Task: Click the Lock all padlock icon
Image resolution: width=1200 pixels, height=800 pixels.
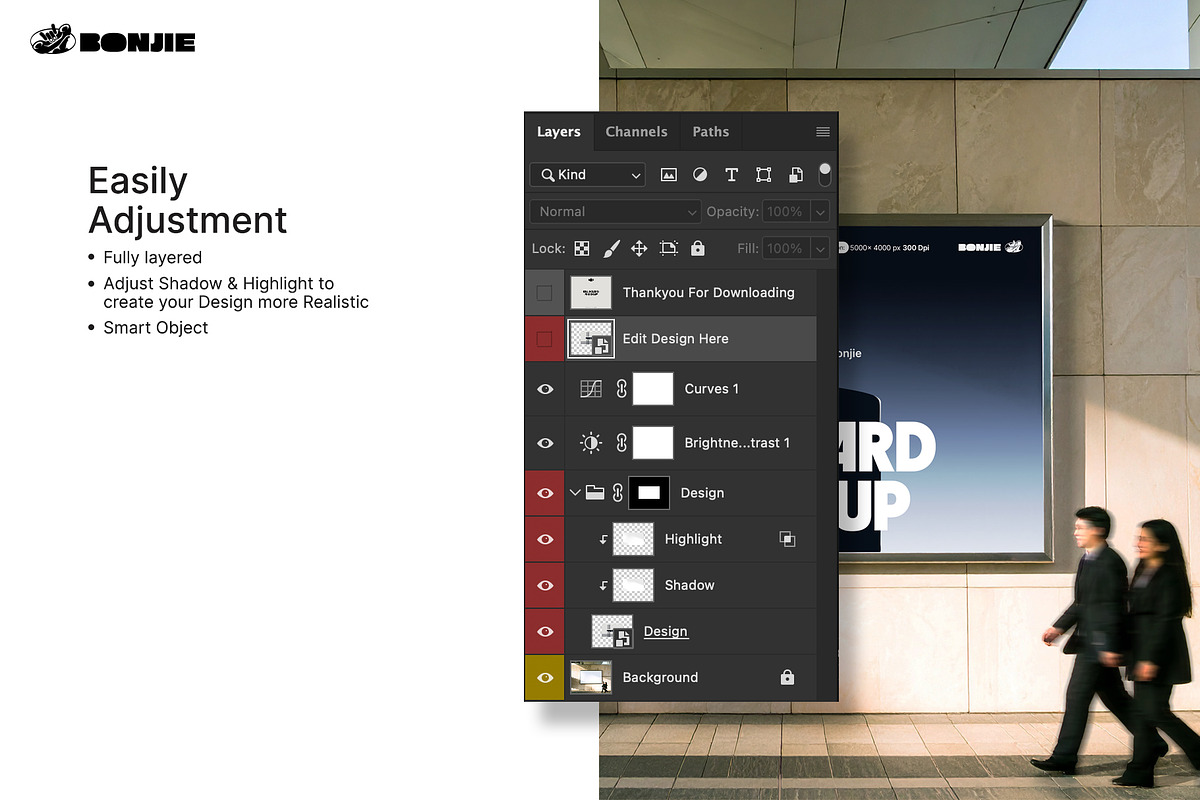Action: pyautogui.click(x=698, y=248)
